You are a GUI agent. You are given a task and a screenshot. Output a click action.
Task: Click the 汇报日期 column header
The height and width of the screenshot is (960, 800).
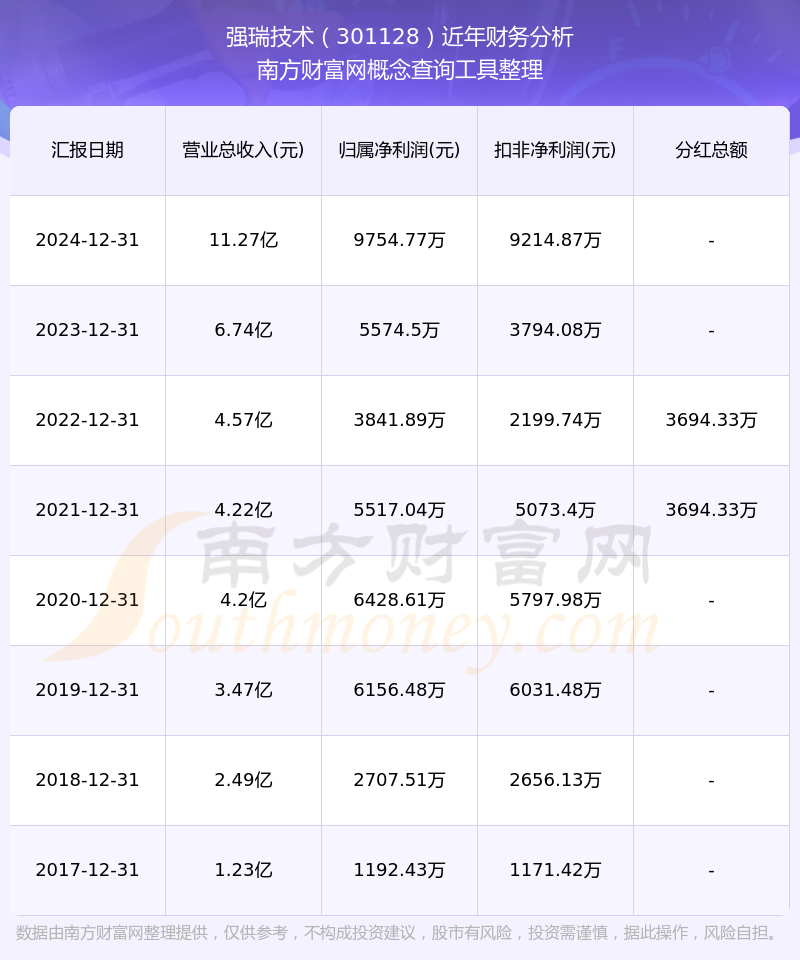[88, 151]
